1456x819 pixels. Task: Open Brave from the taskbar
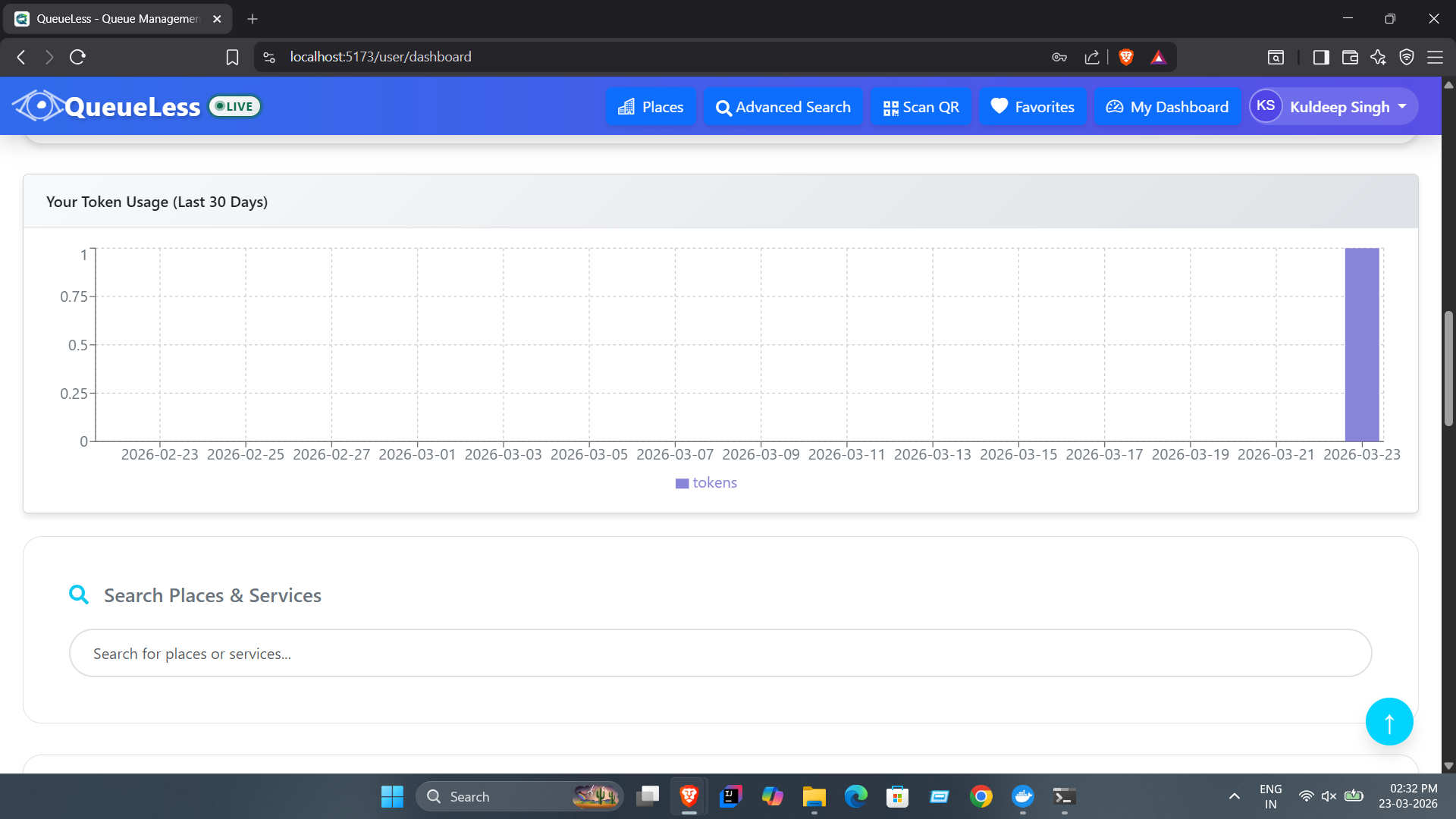coord(689,796)
